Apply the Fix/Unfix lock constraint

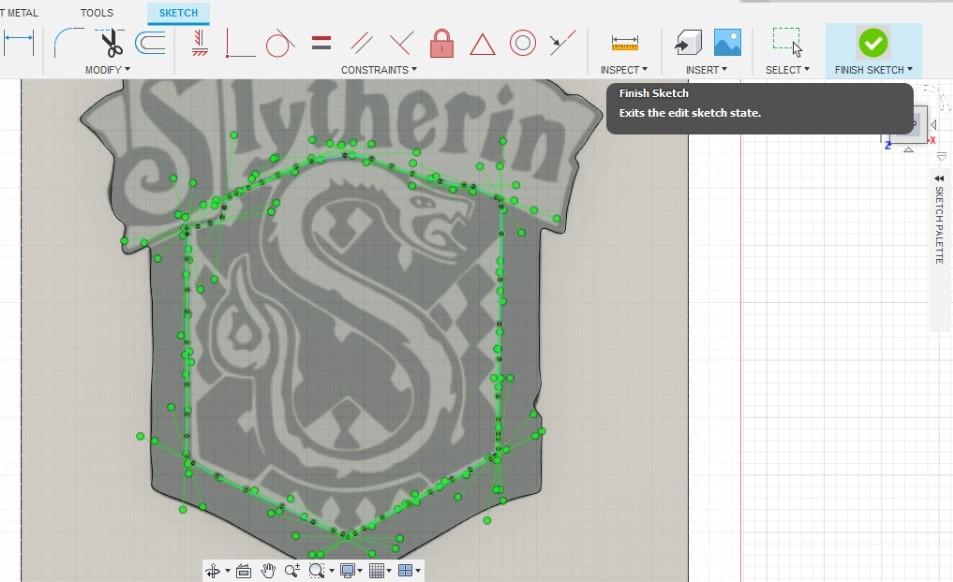point(442,43)
